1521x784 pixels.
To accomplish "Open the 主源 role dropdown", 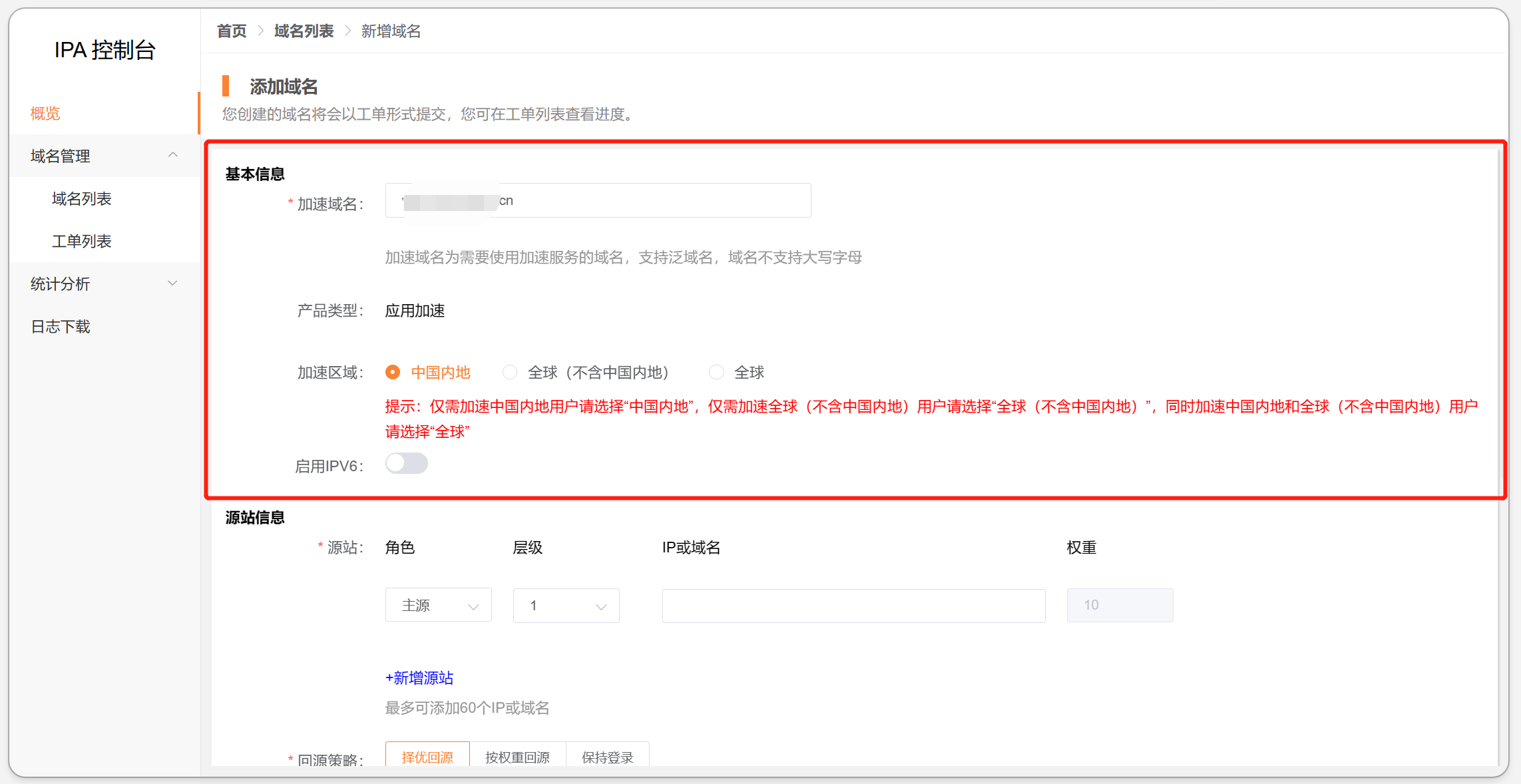I will pos(438,606).
